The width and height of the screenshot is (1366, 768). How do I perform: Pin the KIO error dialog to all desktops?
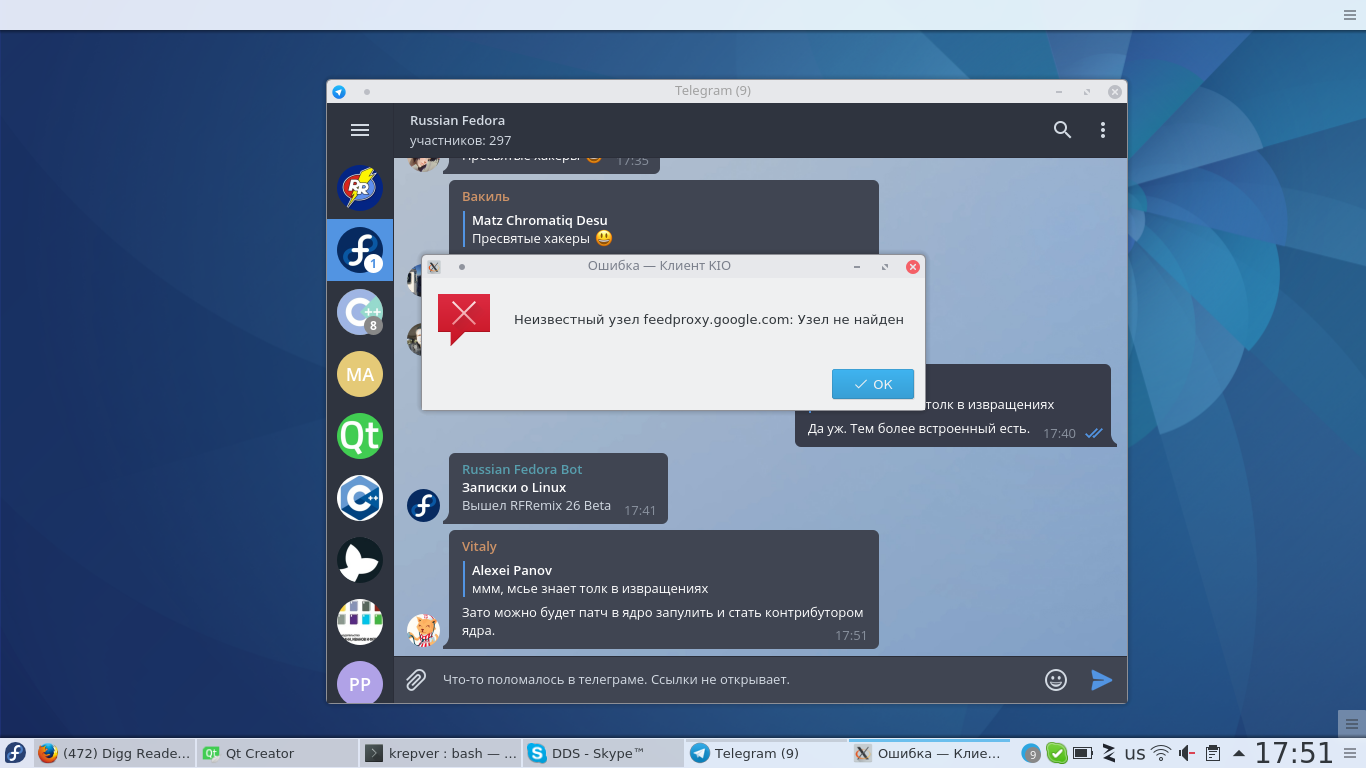click(462, 267)
